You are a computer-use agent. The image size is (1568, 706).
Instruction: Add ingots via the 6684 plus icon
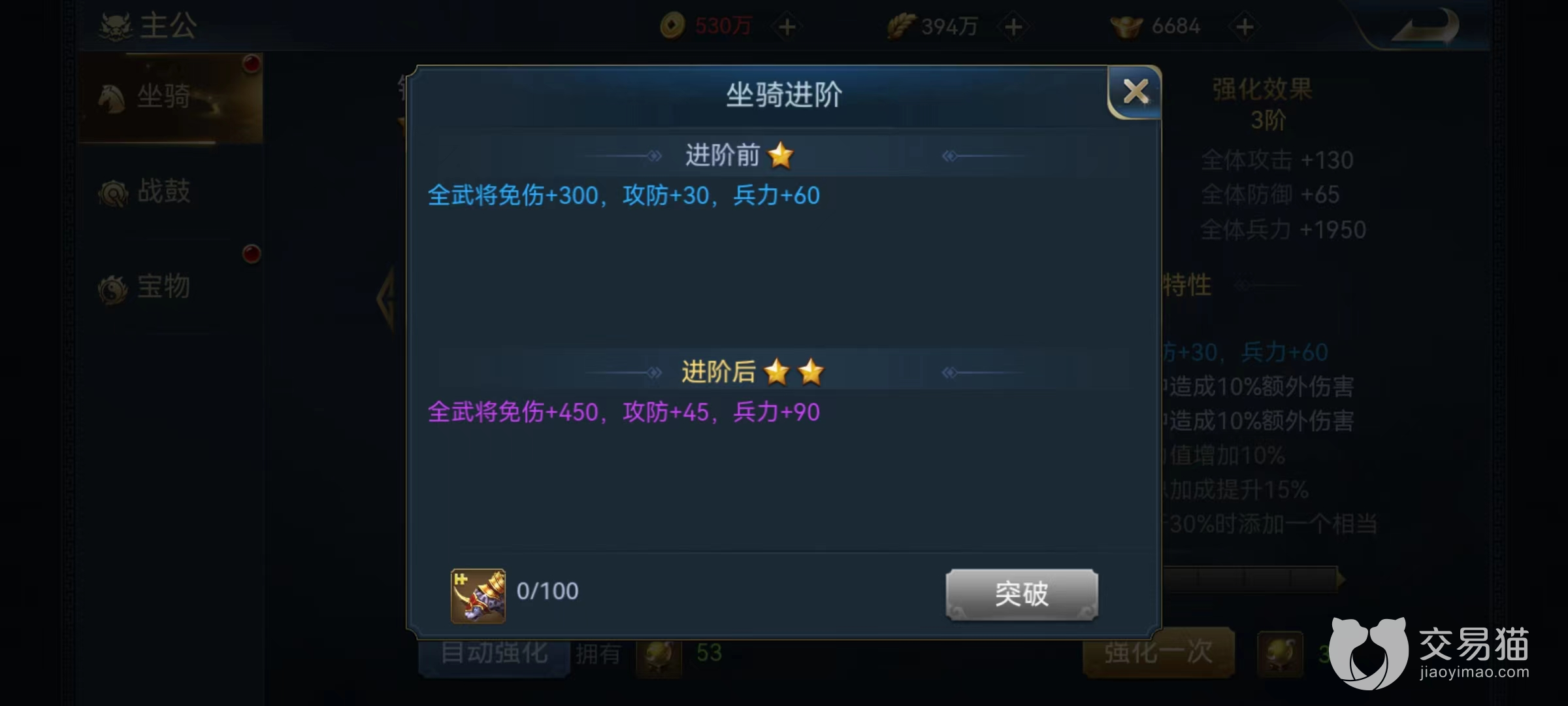[1245, 27]
